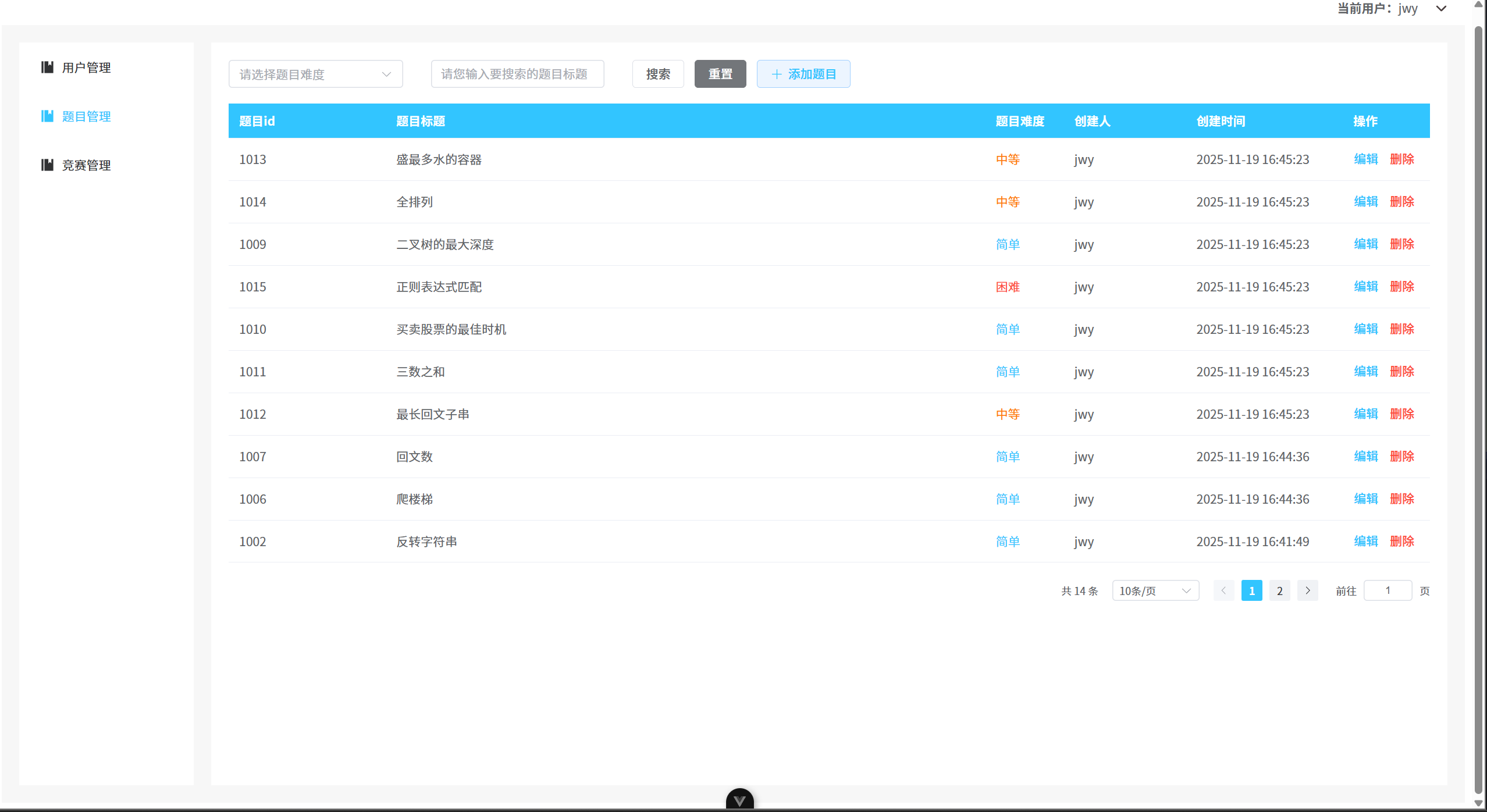The image size is (1487, 812).
Task: Click the plus icon on 添加题目 button
Action: tap(776, 74)
